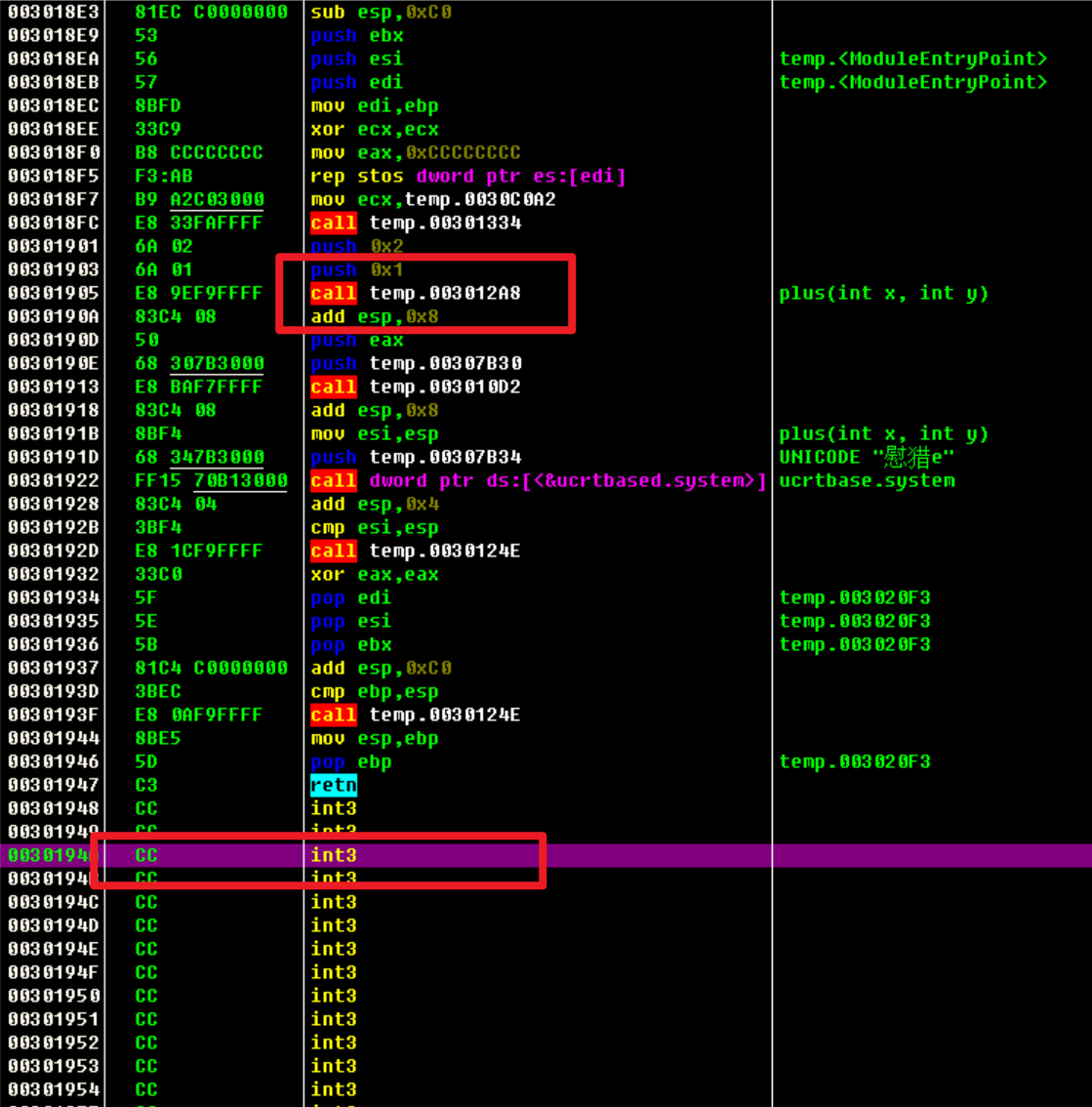
Task: Click the 'mov esp,ebp' instruction row
Action: click(374, 739)
